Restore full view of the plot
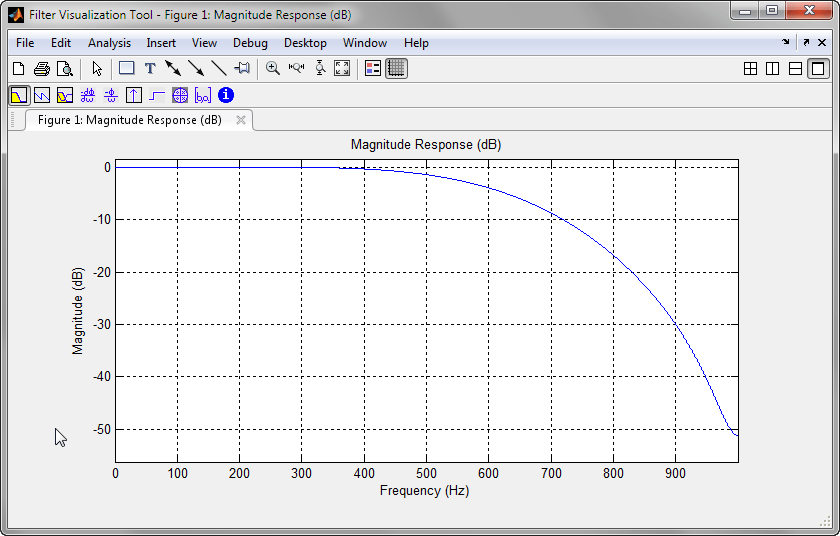The width and height of the screenshot is (840, 536). pos(342,69)
